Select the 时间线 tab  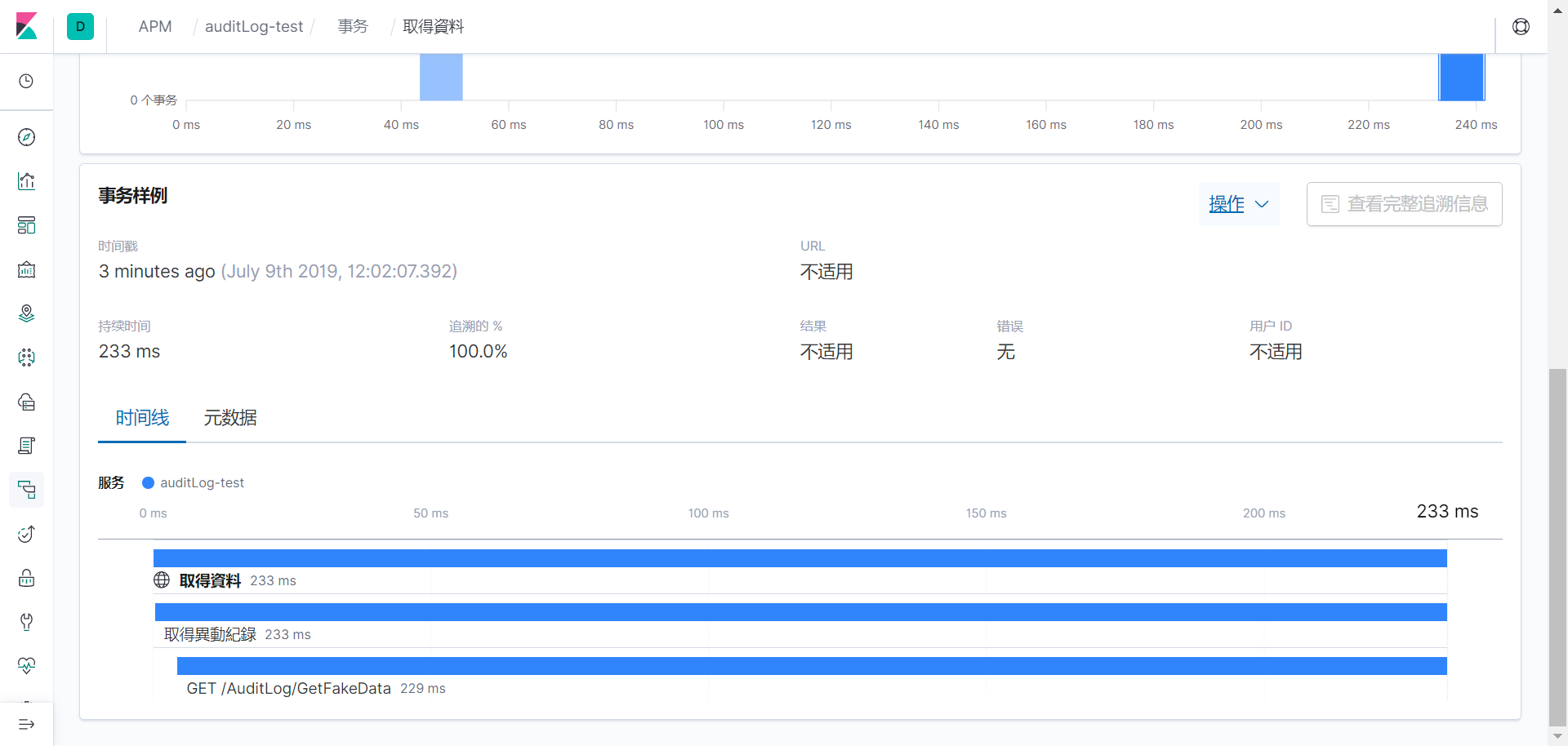point(142,418)
